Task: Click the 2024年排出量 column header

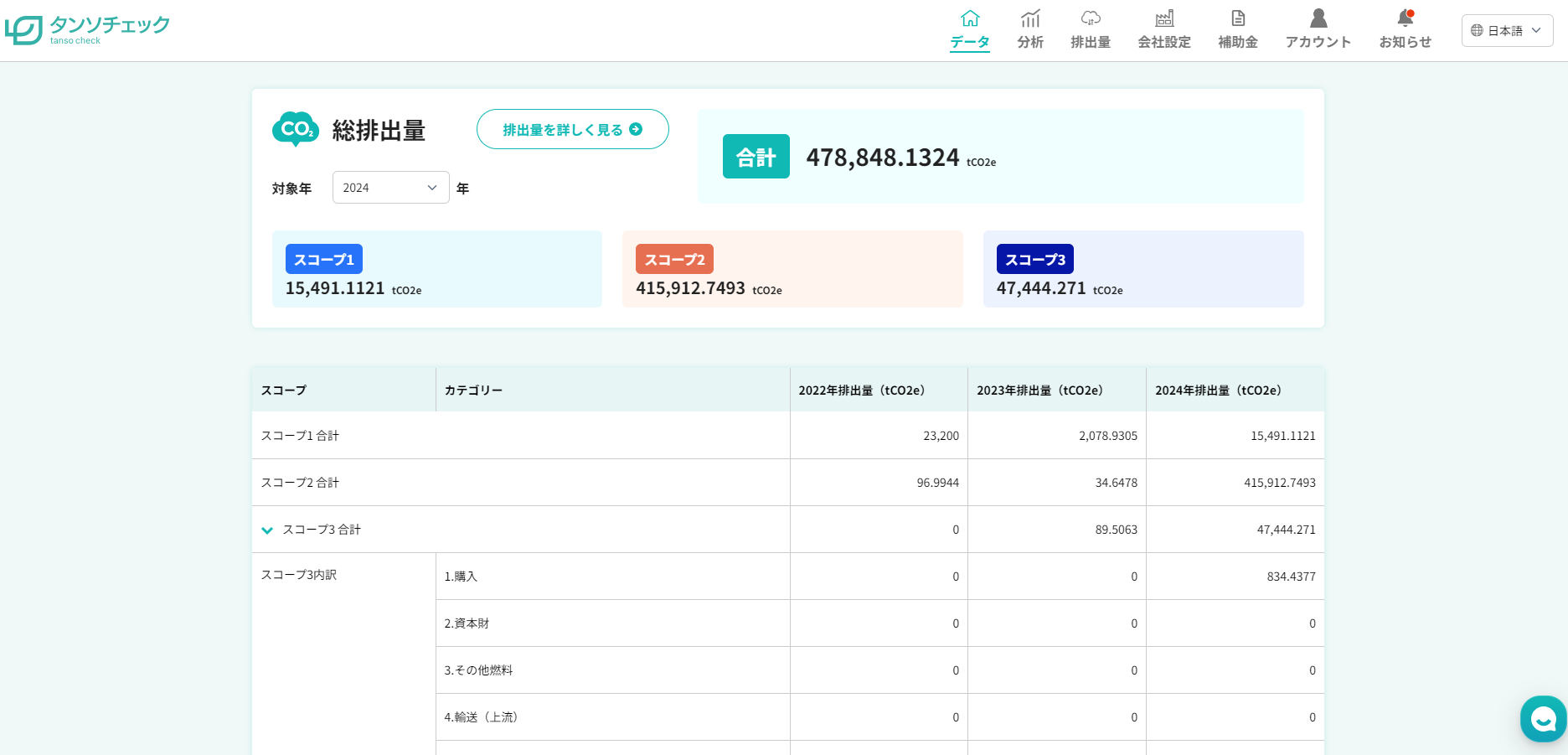Action: click(x=1218, y=390)
